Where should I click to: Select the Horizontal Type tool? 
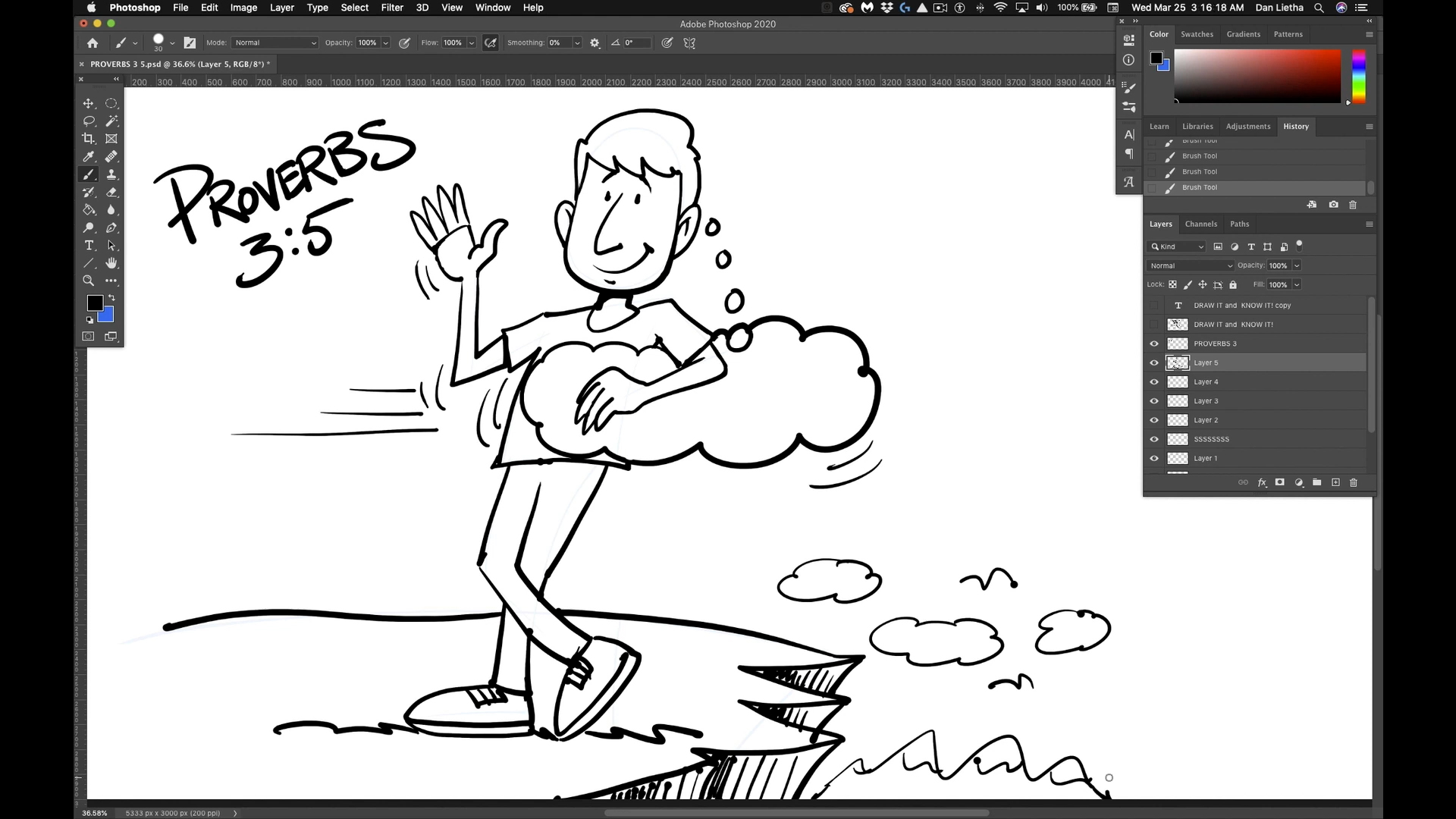click(89, 246)
